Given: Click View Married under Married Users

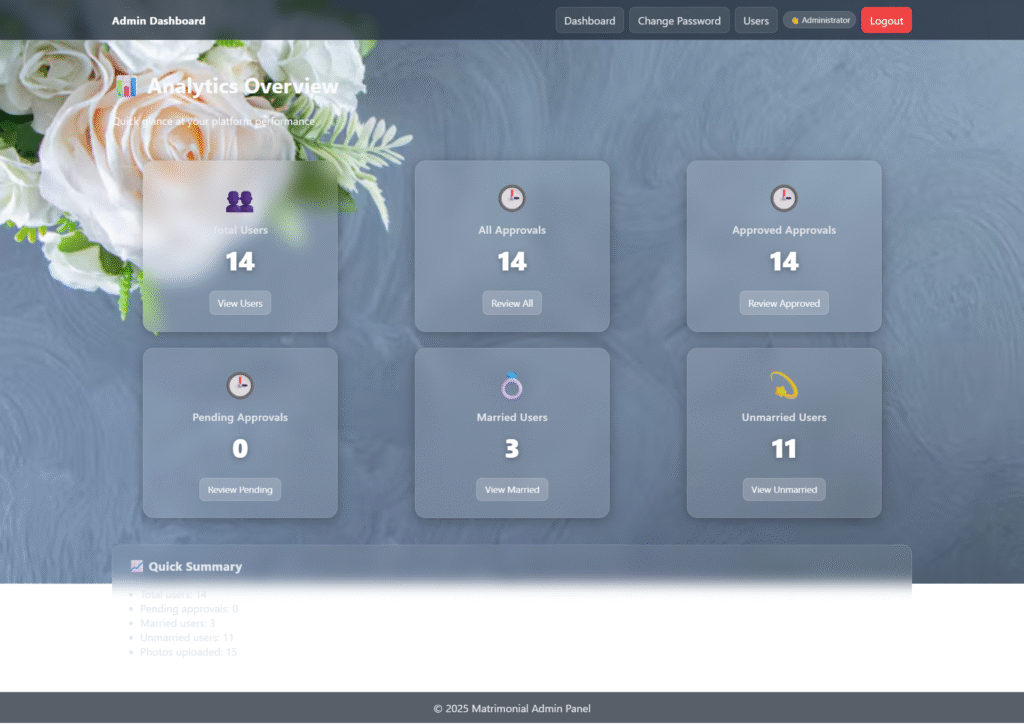Looking at the screenshot, I should tap(512, 489).
